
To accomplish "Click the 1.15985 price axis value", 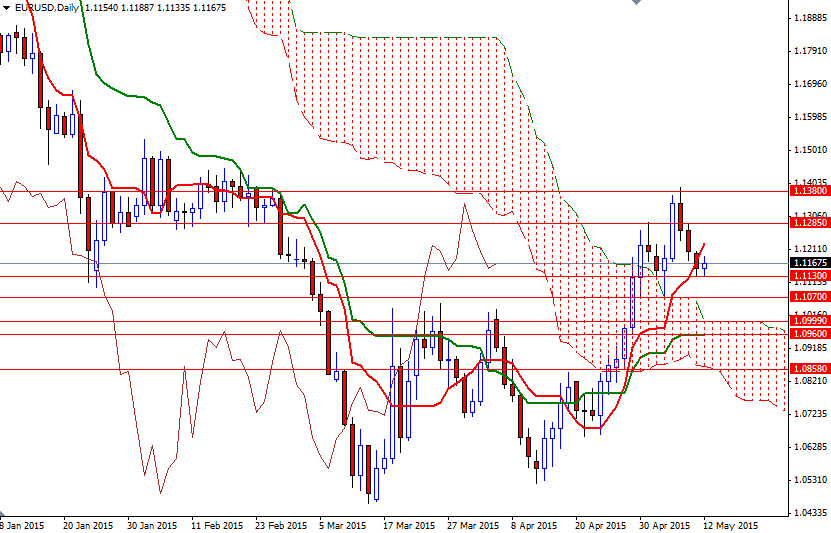I will pos(810,117).
